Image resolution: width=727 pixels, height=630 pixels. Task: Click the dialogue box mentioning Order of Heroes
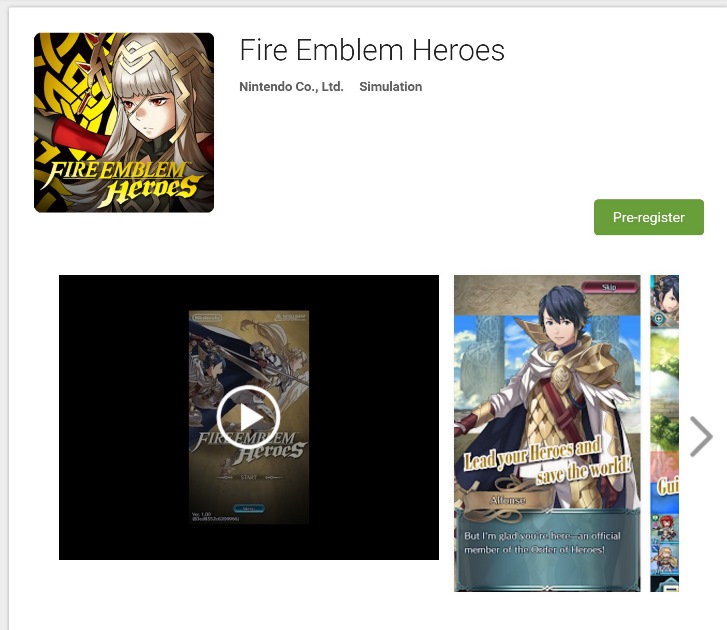(547, 549)
